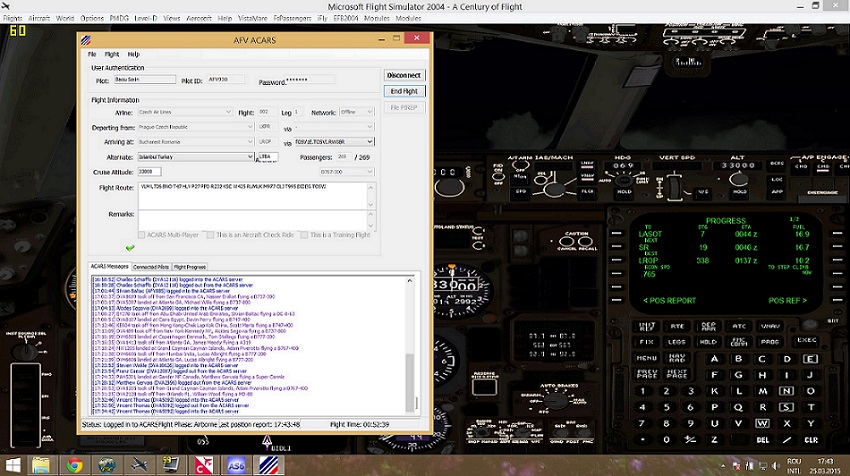Toggle the Training Flight checkbox
The image size is (850, 476).
click(305, 235)
